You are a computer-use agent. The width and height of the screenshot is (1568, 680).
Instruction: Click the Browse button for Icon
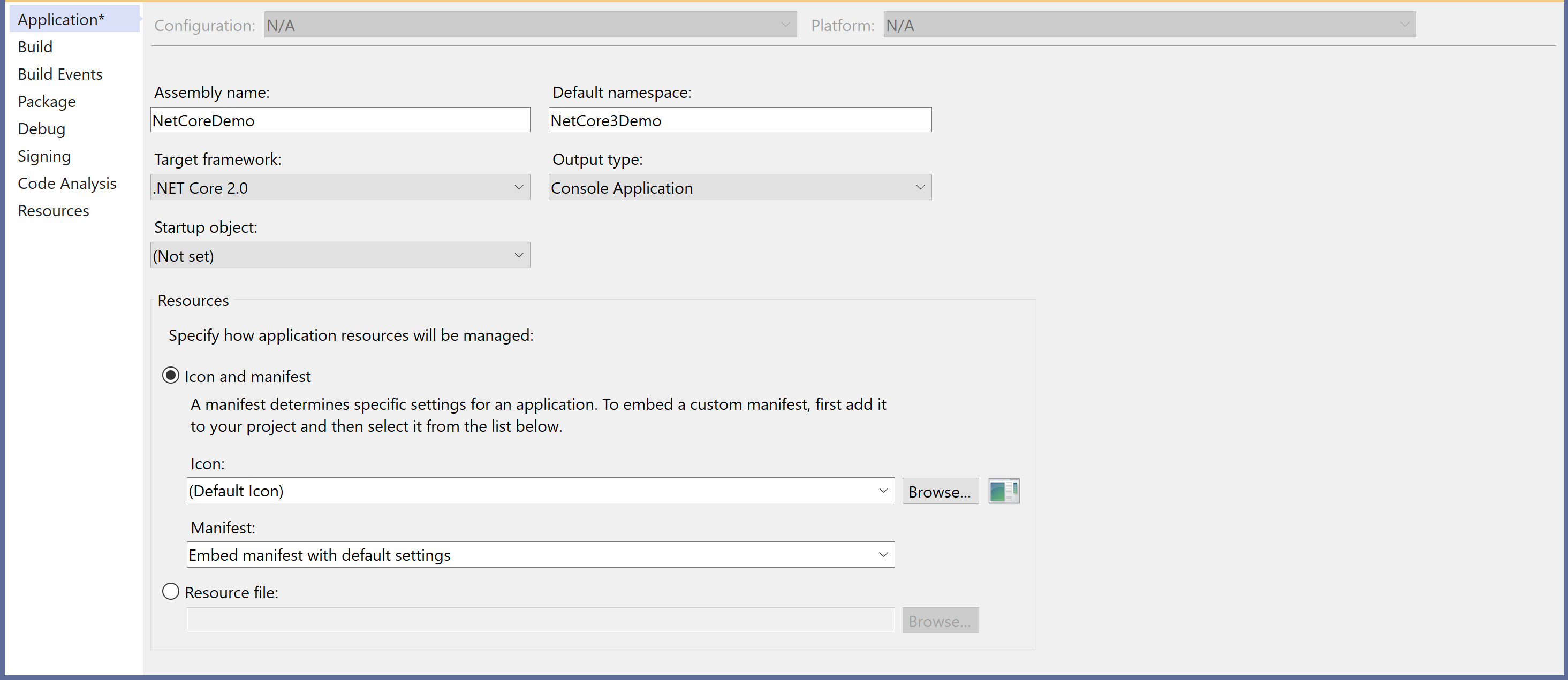[940, 492]
